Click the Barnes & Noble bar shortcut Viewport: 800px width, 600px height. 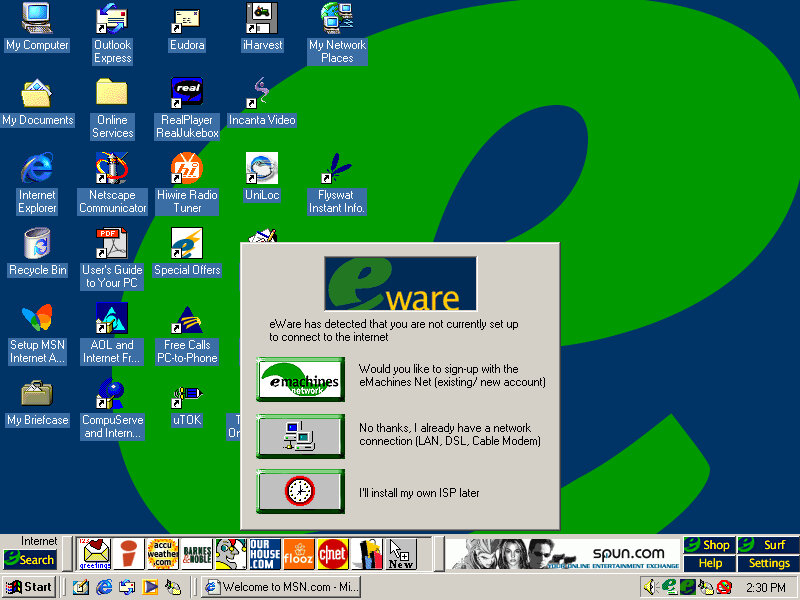[x=197, y=554]
